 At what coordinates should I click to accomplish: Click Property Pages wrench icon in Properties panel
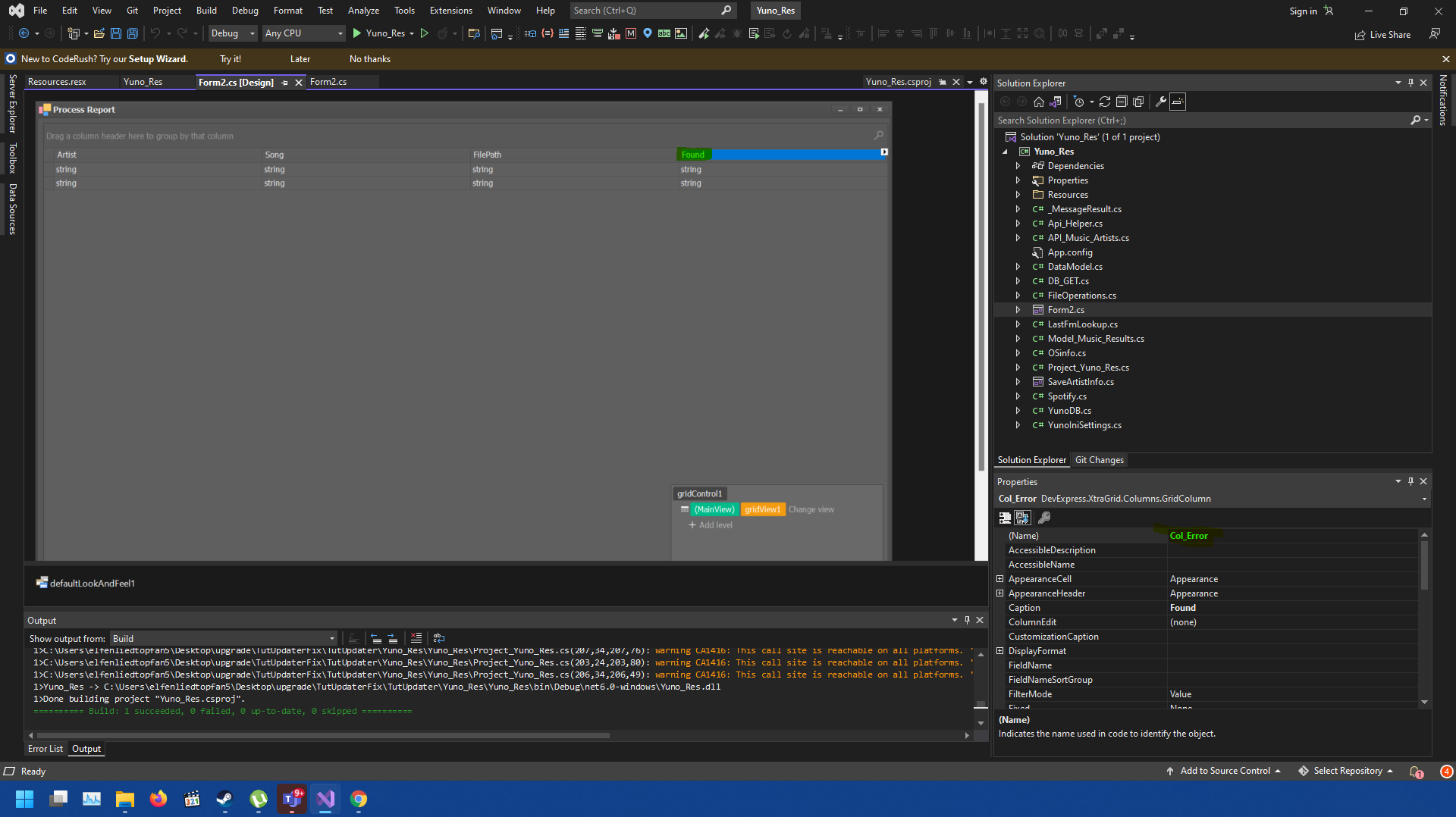(x=1044, y=518)
